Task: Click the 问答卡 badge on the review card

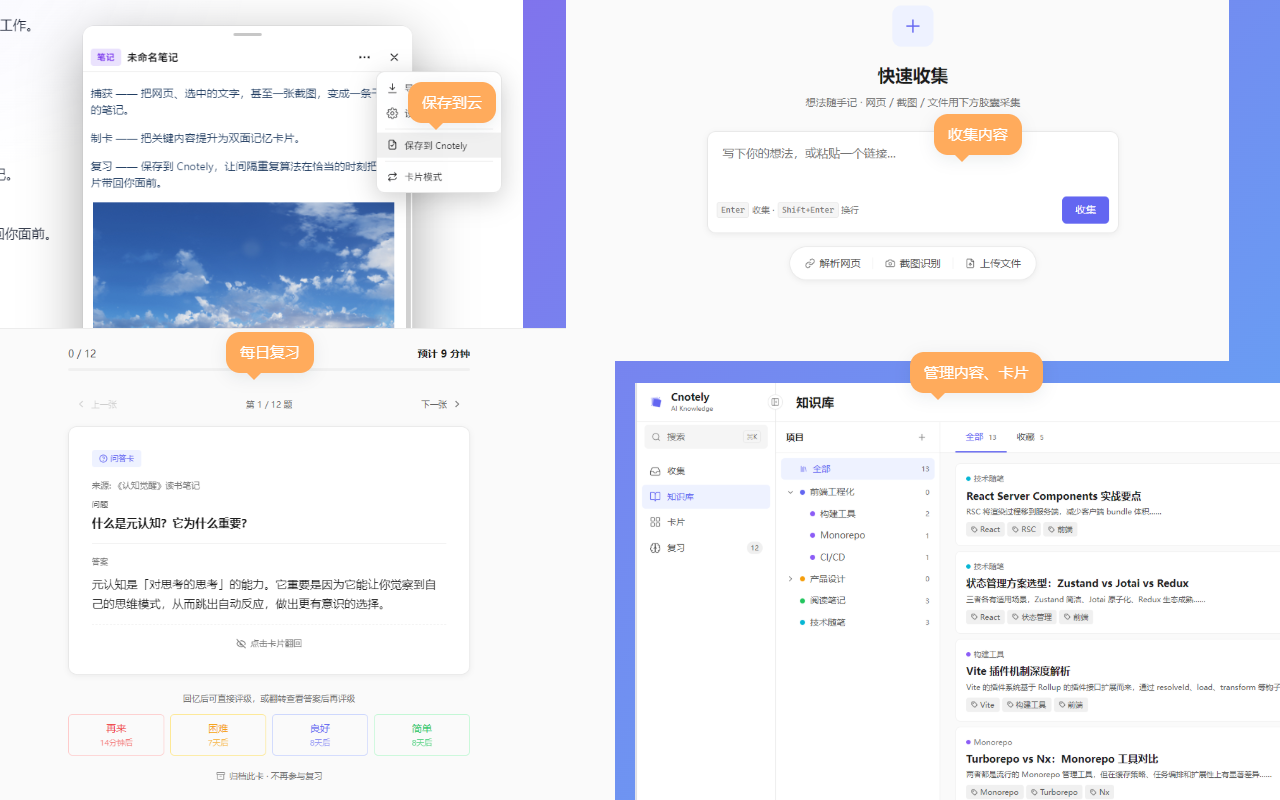Action: [x=117, y=459]
